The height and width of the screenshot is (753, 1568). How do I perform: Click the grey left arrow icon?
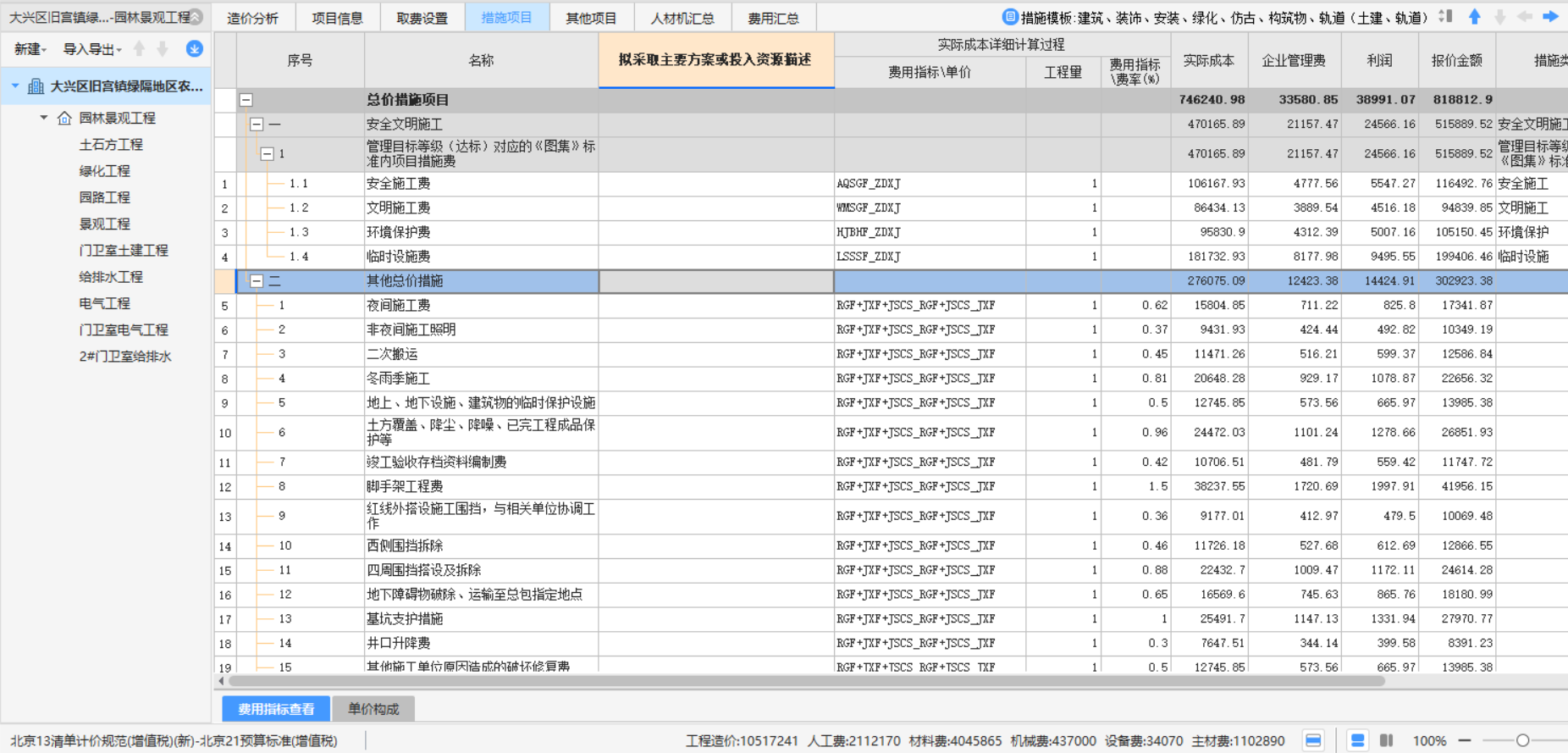pos(1525,17)
